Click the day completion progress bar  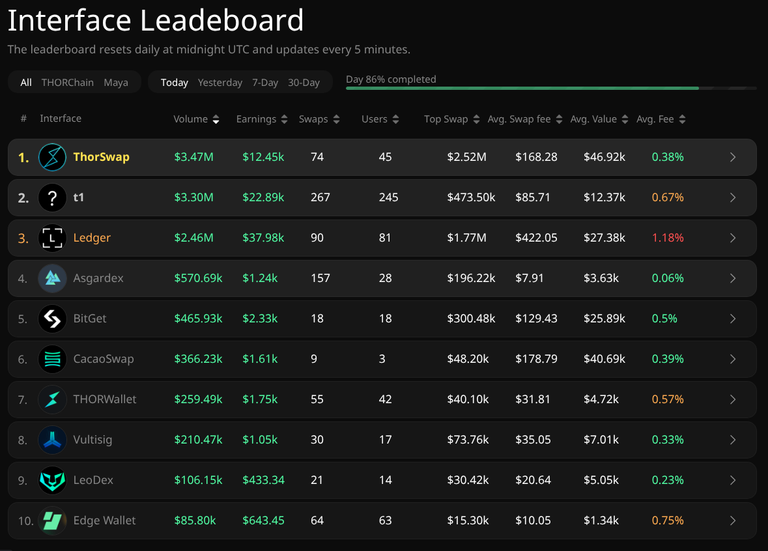click(551, 88)
